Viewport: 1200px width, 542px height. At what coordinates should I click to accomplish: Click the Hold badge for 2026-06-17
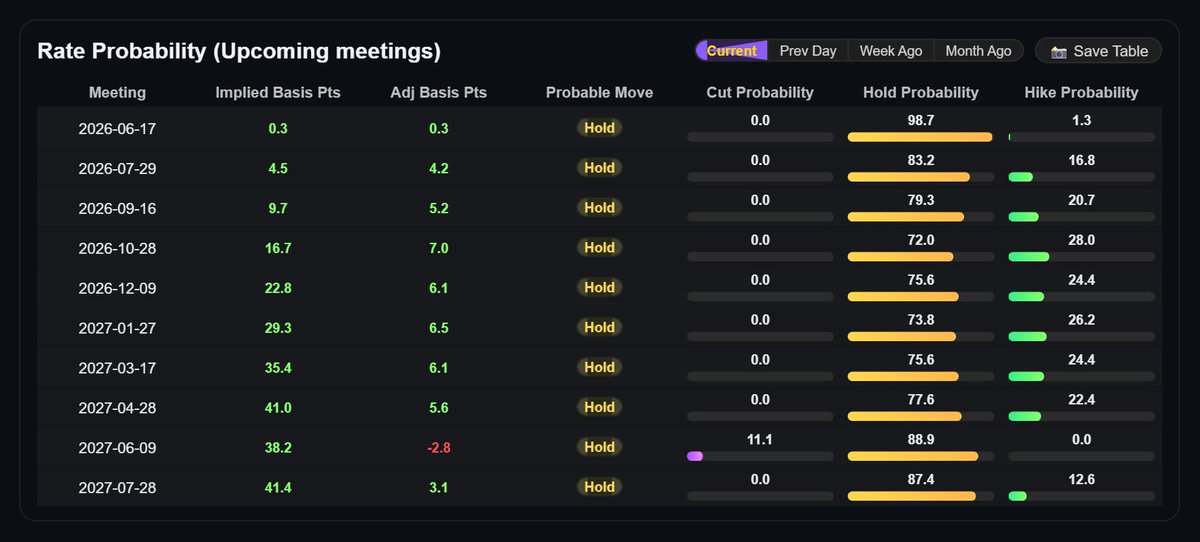click(600, 128)
